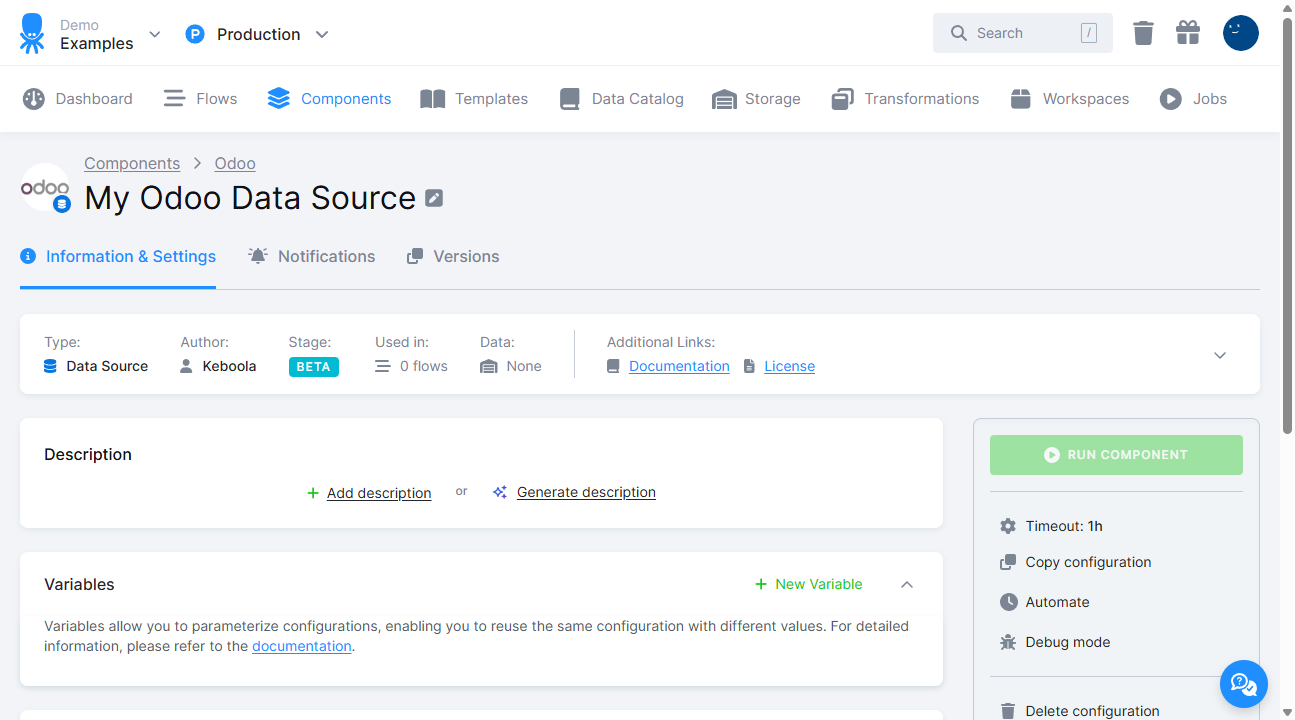Click the Odoo component logo avatar

(x=45, y=187)
